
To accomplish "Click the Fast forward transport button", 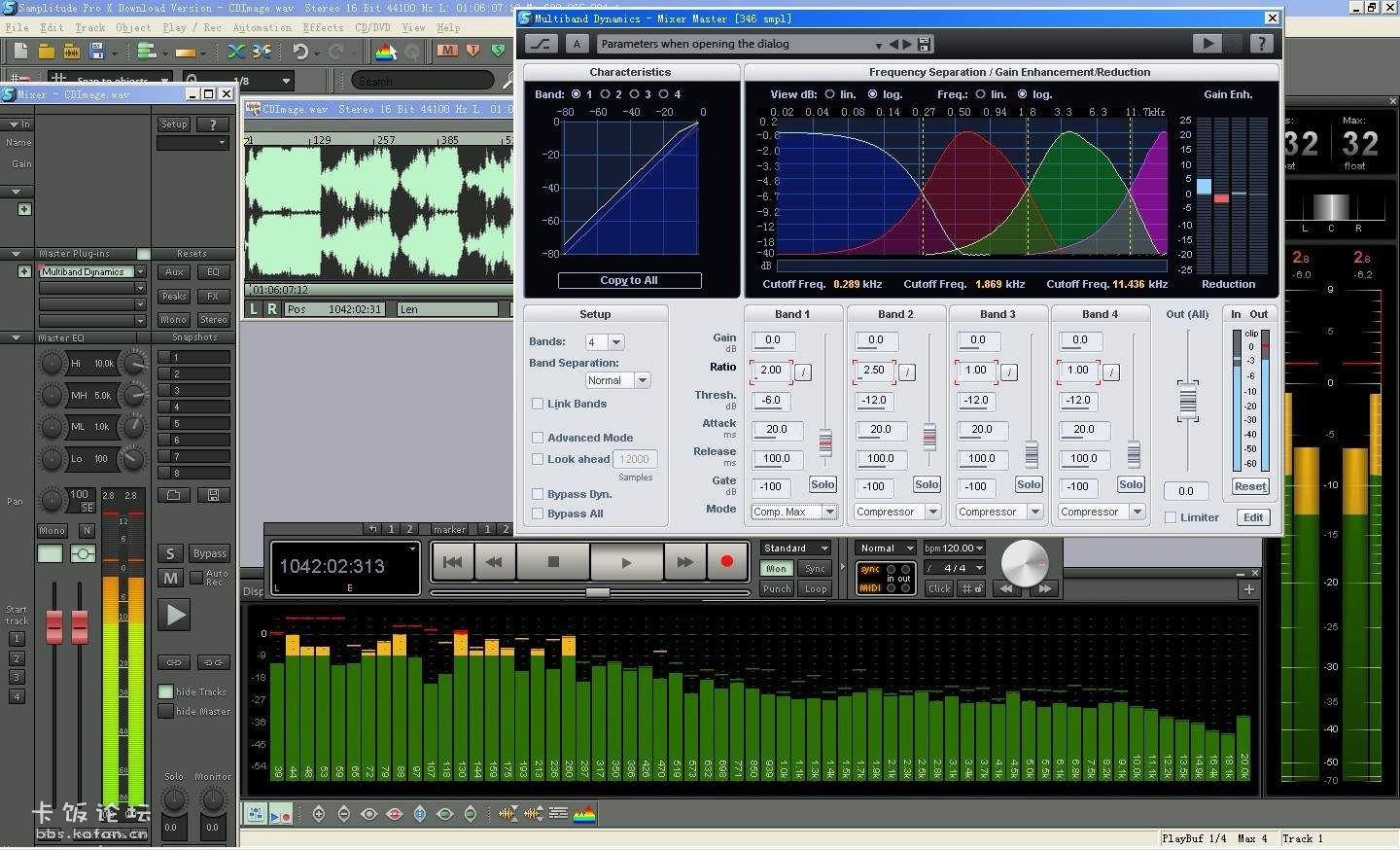I will coord(684,562).
